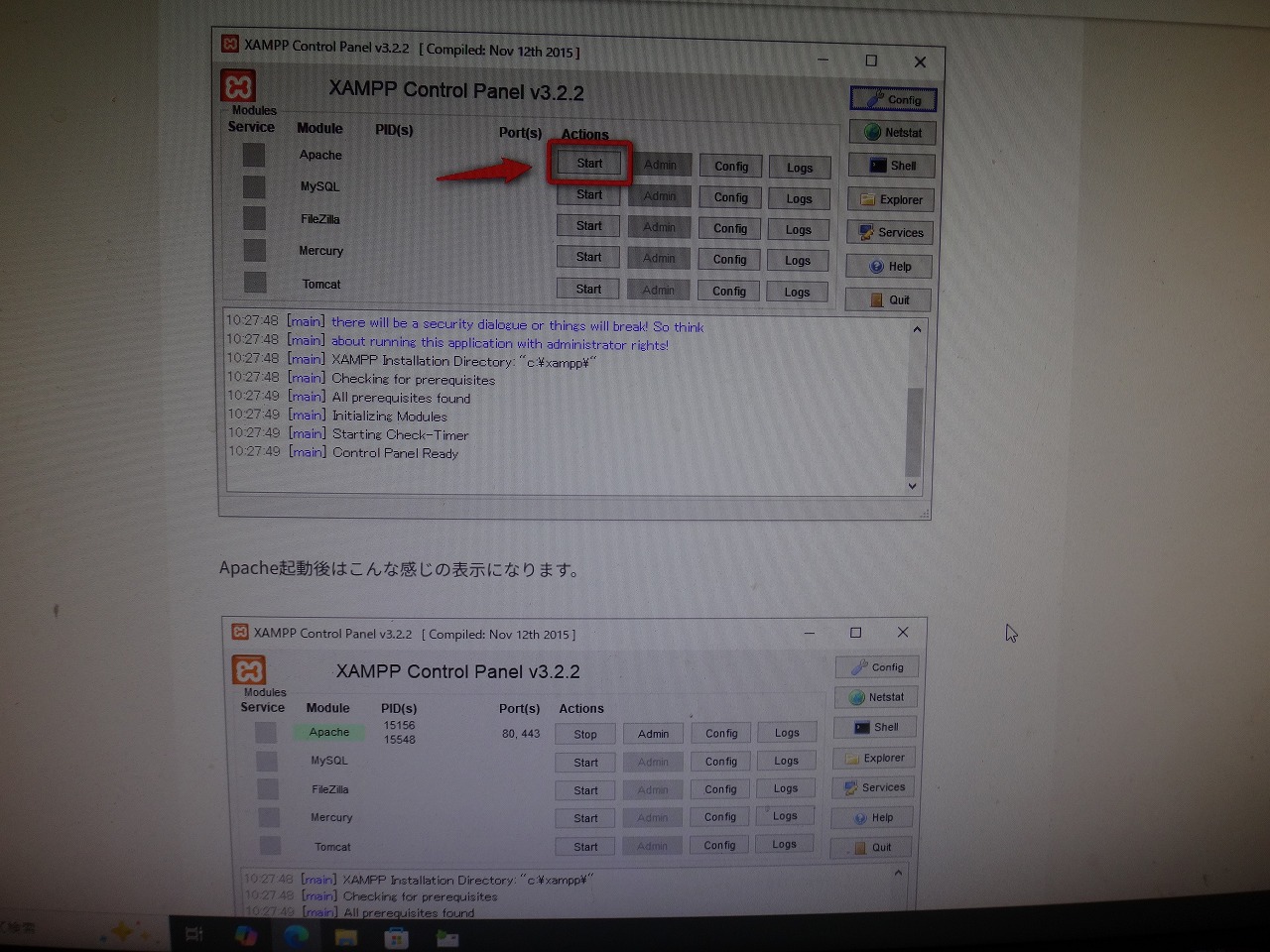Image resolution: width=1270 pixels, height=952 pixels.
Task: Toggle Apache service checkbox in upper panel
Action: click(x=254, y=155)
